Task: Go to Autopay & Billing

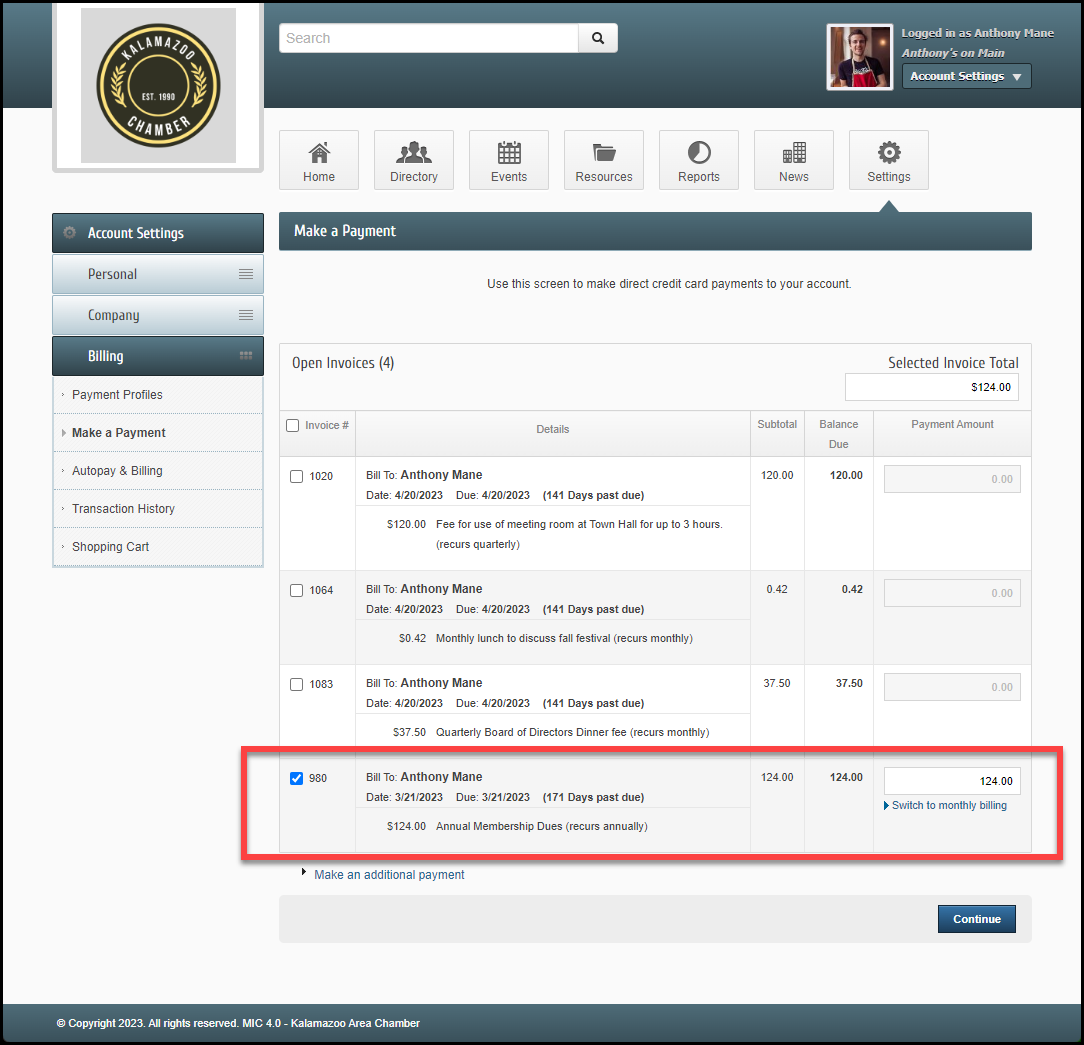Action: click(117, 471)
